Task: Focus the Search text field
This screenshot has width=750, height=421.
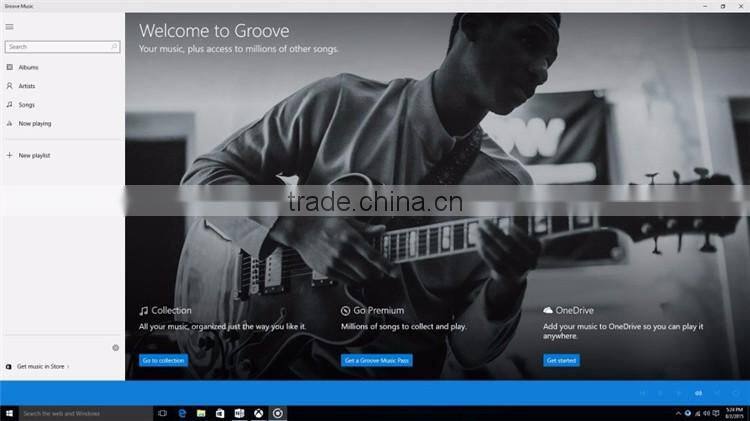Action: 62,47
